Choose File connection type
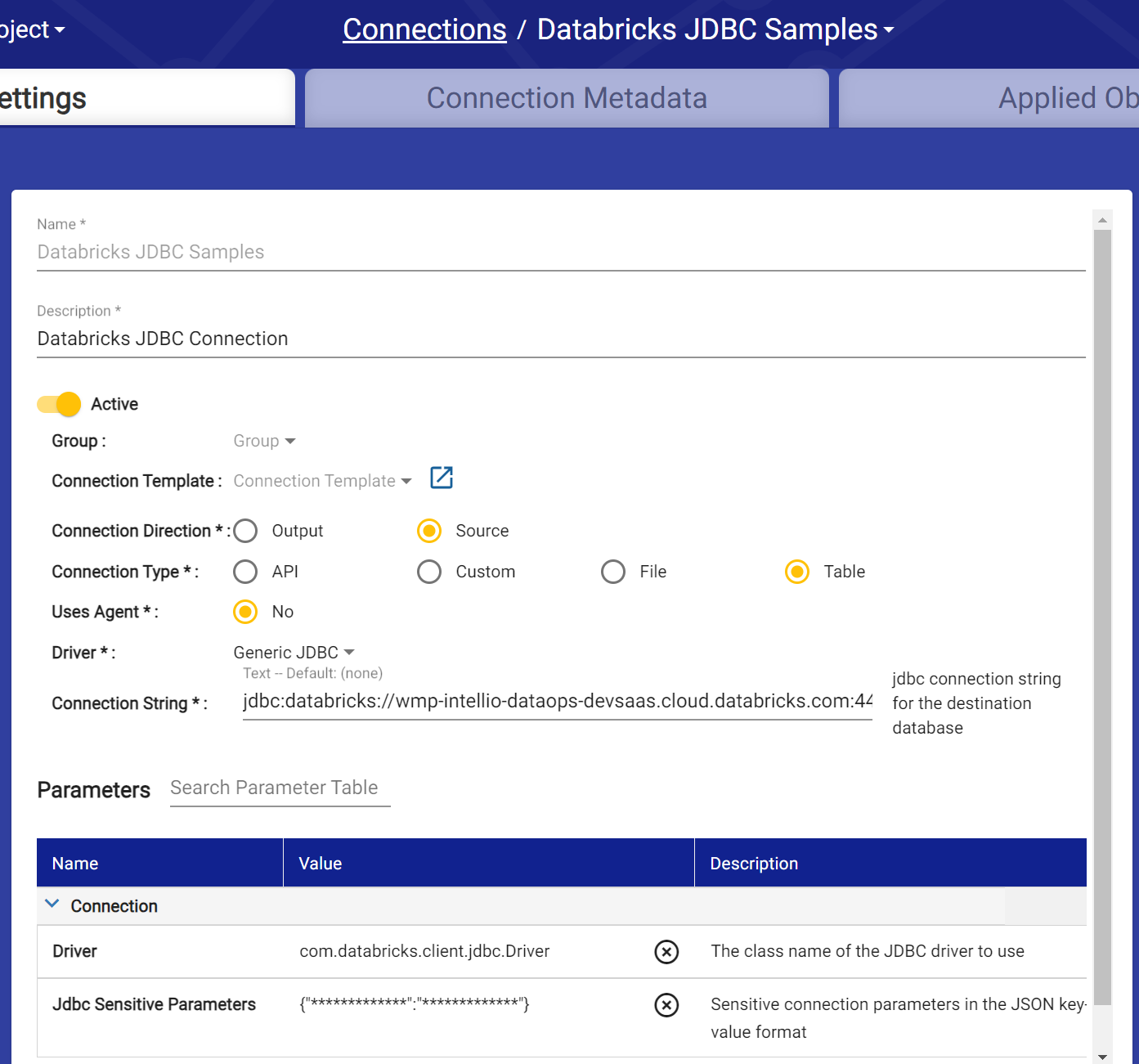The height and width of the screenshot is (1064, 1139). point(613,572)
